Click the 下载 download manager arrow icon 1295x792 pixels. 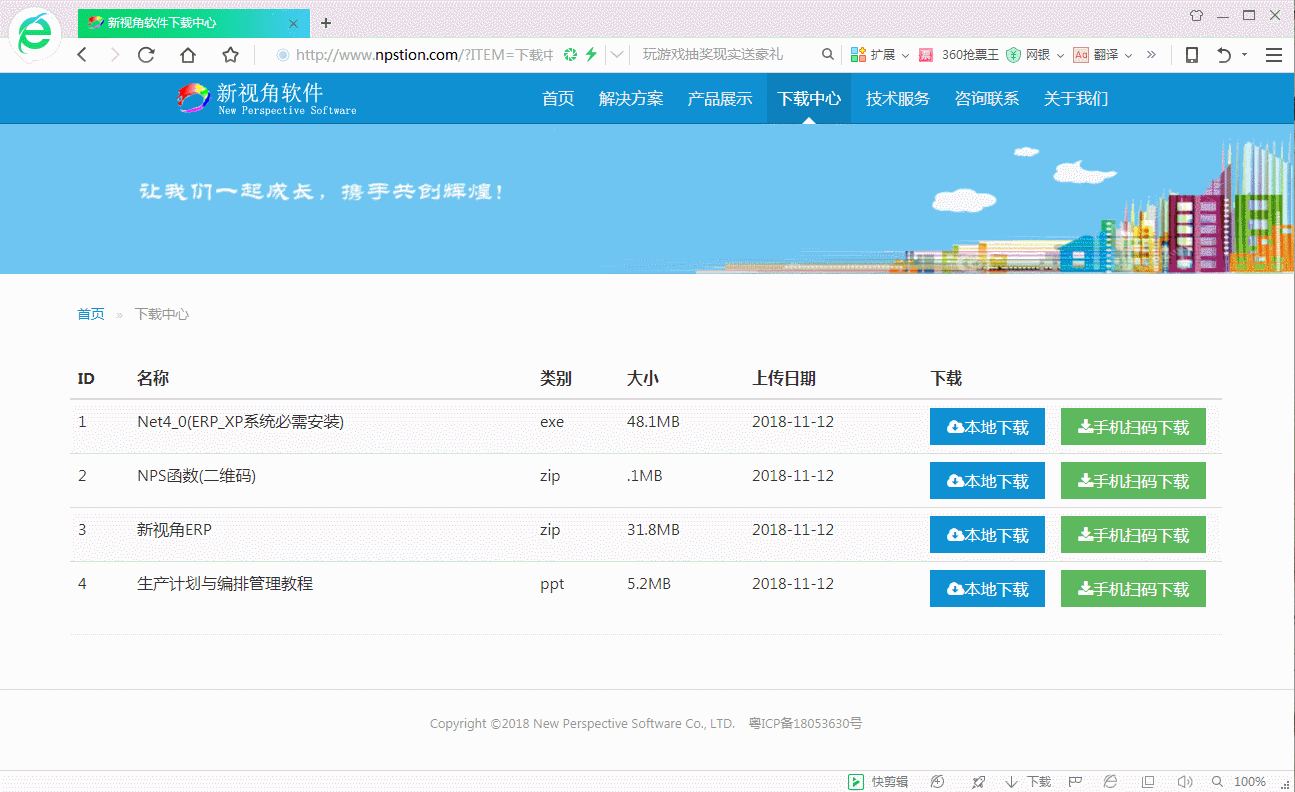1010,781
